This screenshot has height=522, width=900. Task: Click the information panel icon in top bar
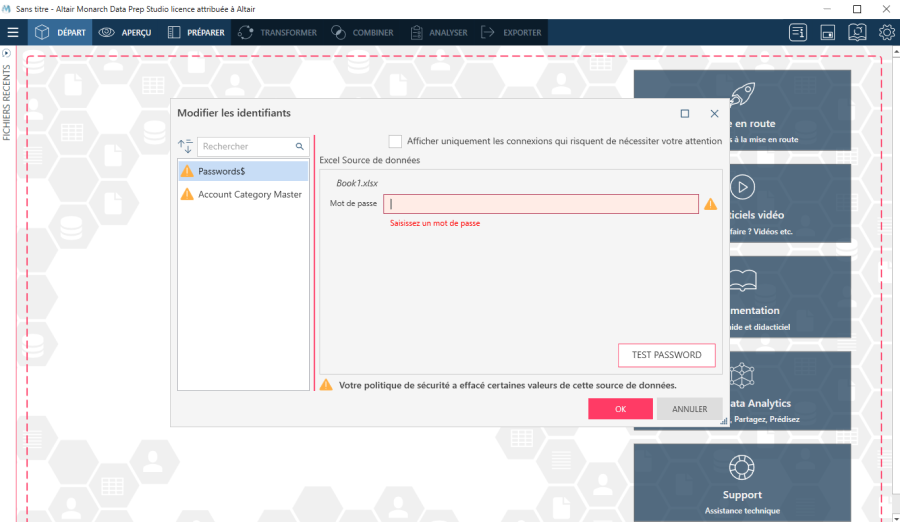click(x=798, y=32)
